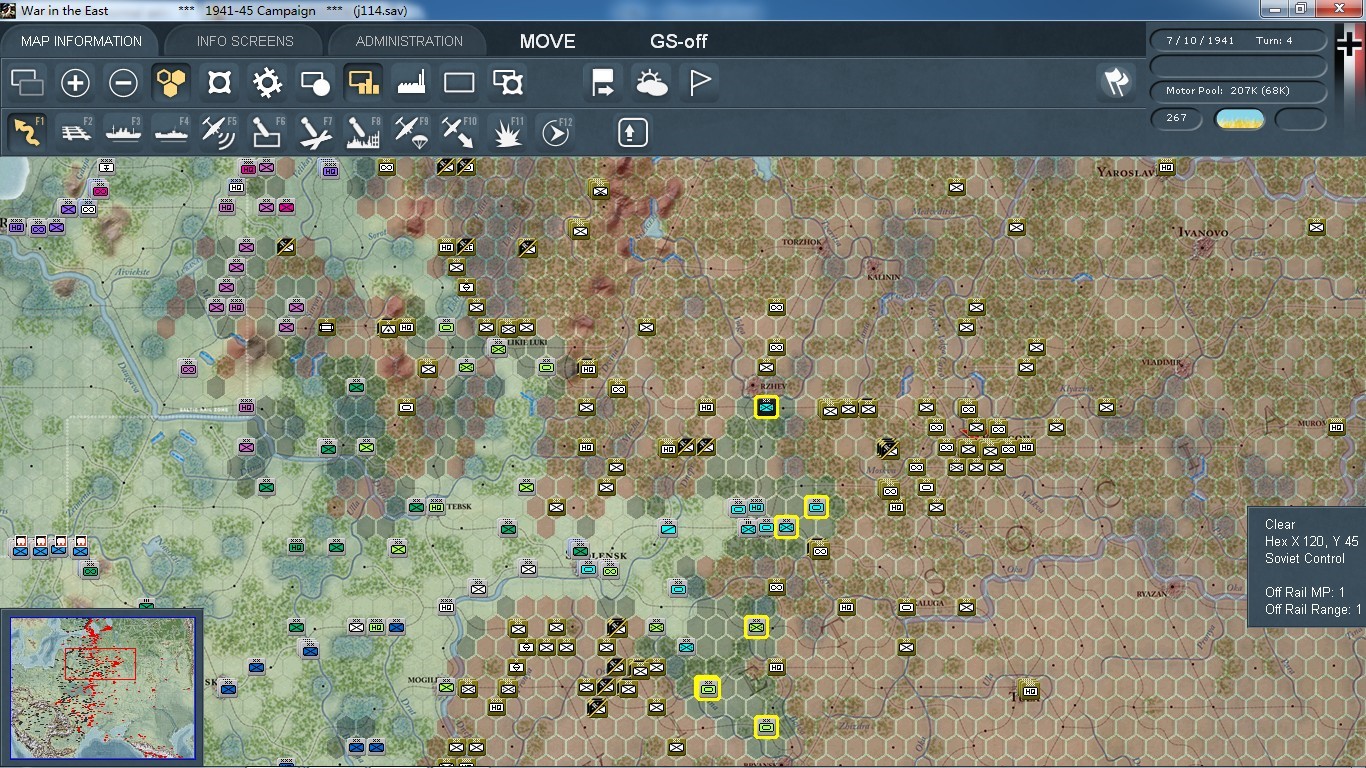
Task: Select the F10 plane with arrow icon
Action: coord(459,132)
